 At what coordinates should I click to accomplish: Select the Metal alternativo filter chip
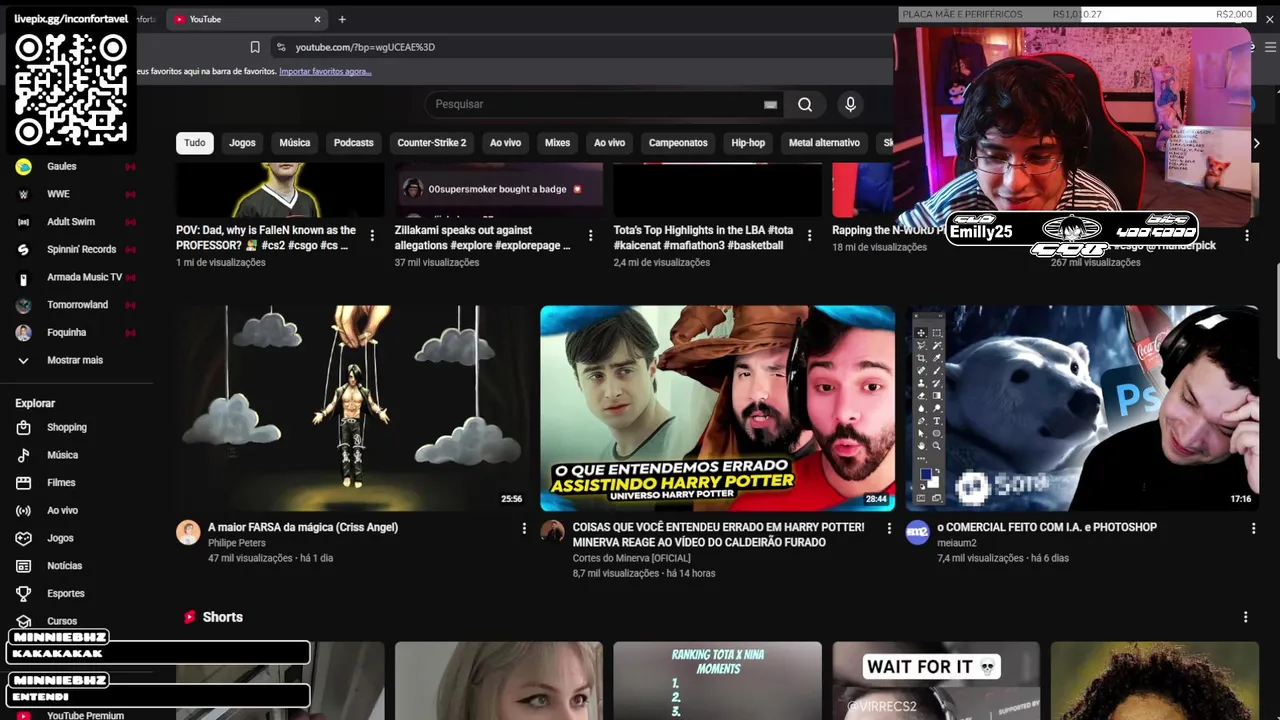(x=824, y=143)
